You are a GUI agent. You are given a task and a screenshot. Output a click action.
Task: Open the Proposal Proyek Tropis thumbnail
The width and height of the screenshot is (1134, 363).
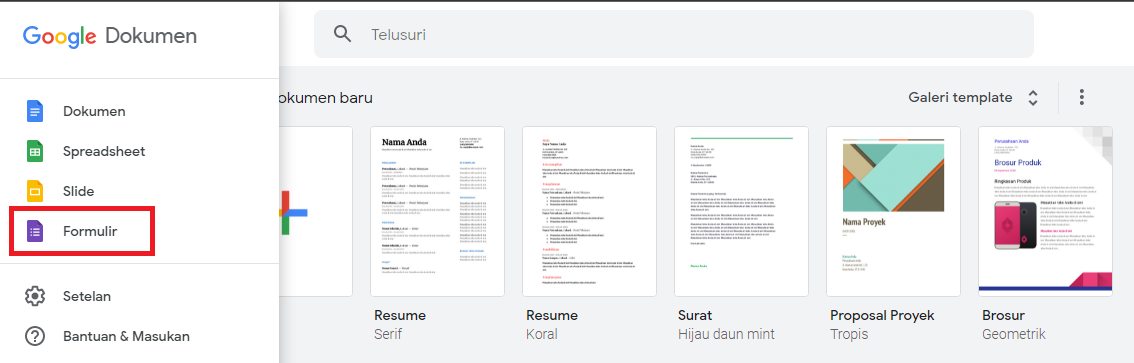(893, 211)
